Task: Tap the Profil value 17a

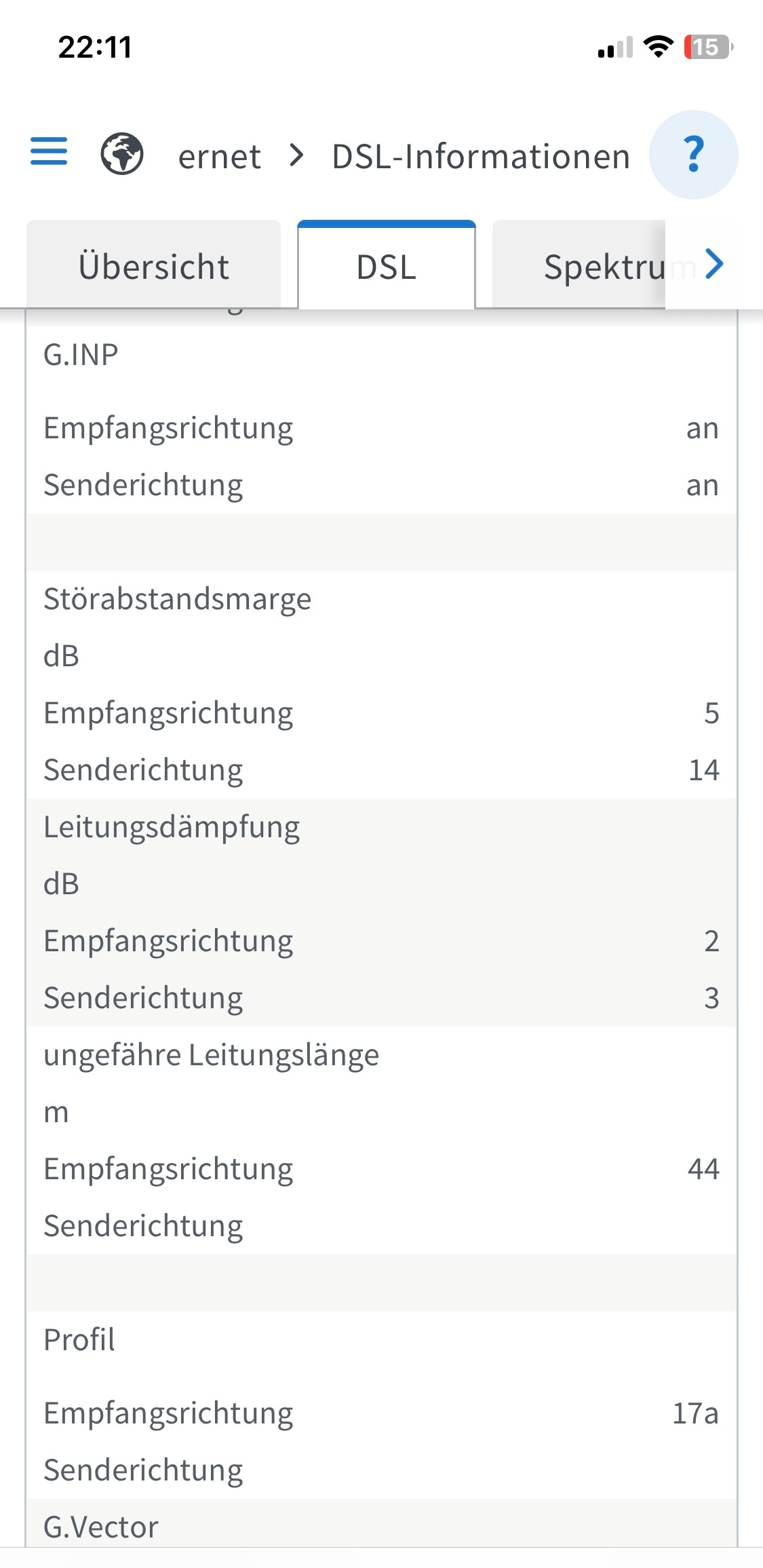Action: click(x=695, y=1413)
